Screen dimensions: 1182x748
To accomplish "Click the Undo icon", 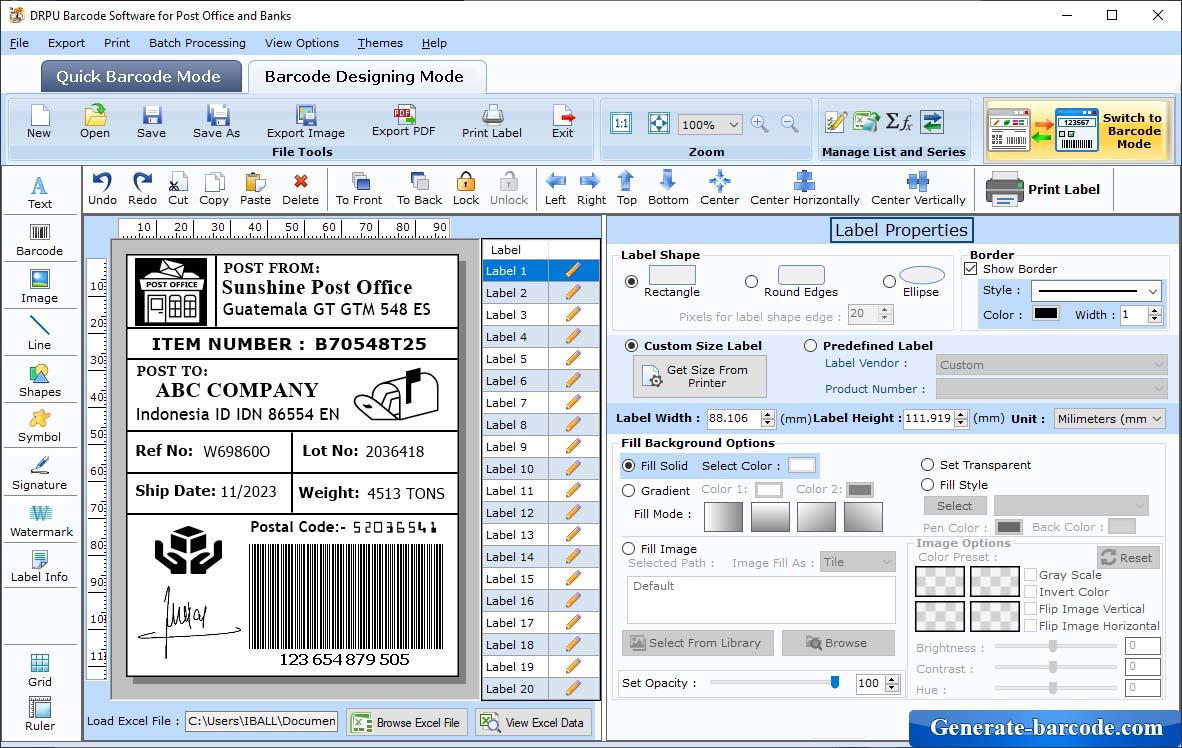I will point(103,189).
